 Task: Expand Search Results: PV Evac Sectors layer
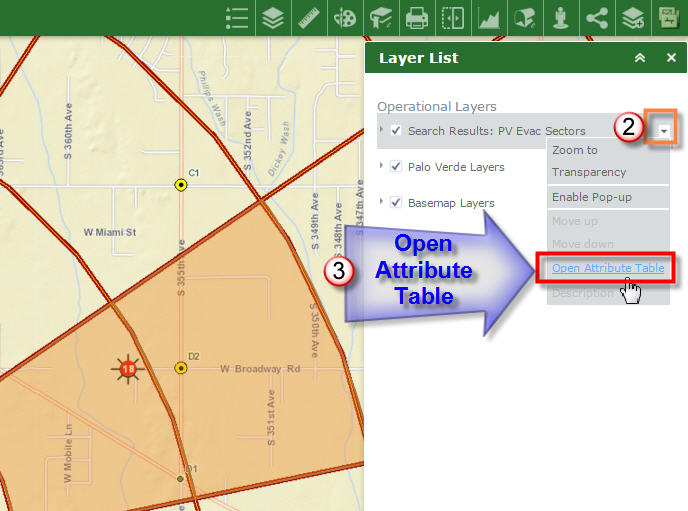pos(381,129)
